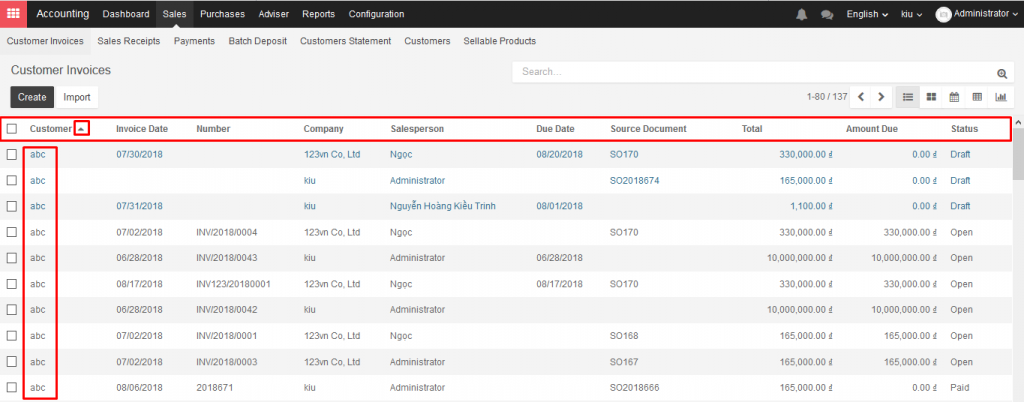
Task: Sort by Number column header
Action: click(x=213, y=129)
